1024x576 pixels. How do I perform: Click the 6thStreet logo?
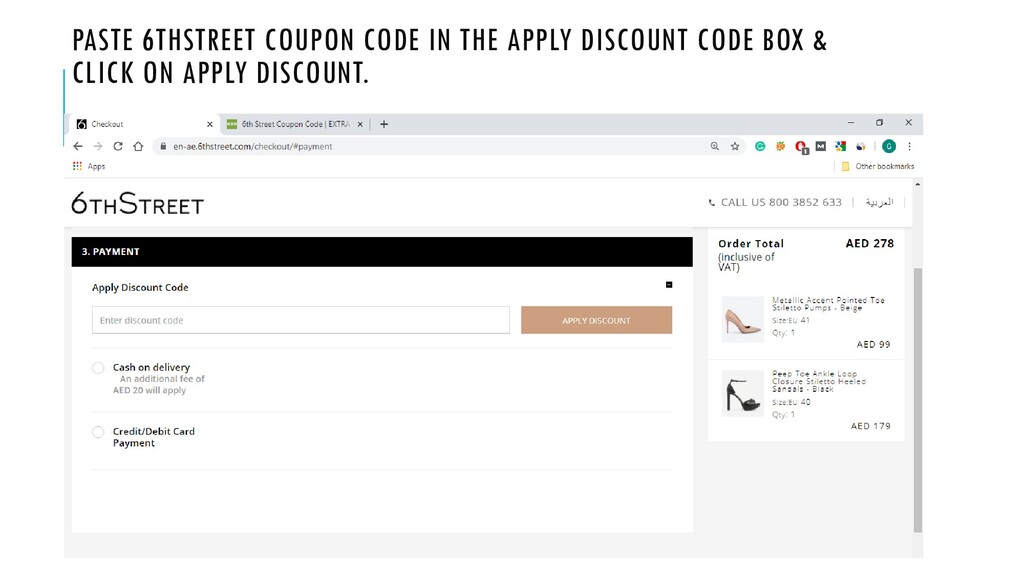pyautogui.click(x=138, y=204)
